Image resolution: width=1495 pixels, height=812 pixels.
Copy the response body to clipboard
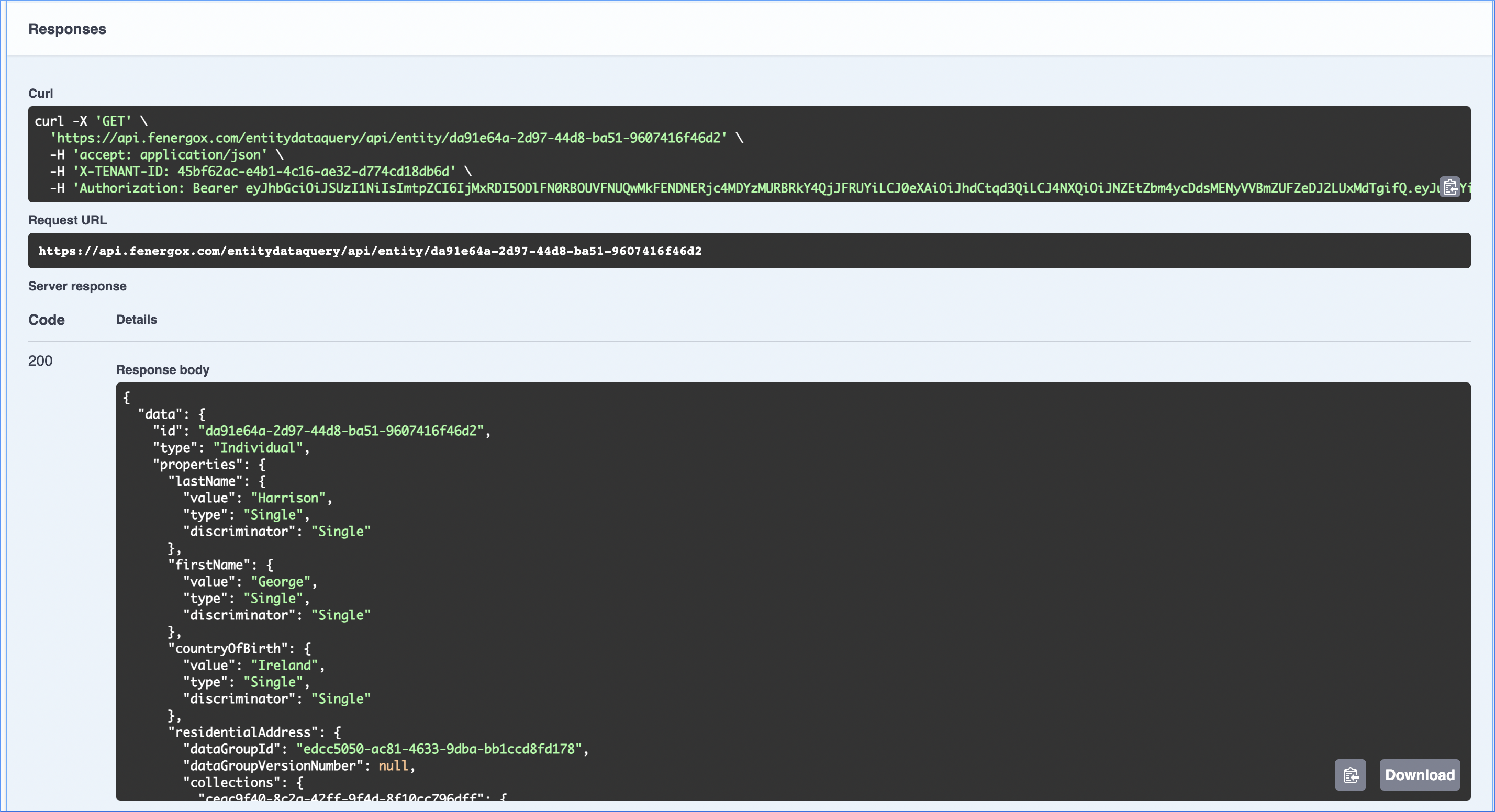pyautogui.click(x=1350, y=775)
